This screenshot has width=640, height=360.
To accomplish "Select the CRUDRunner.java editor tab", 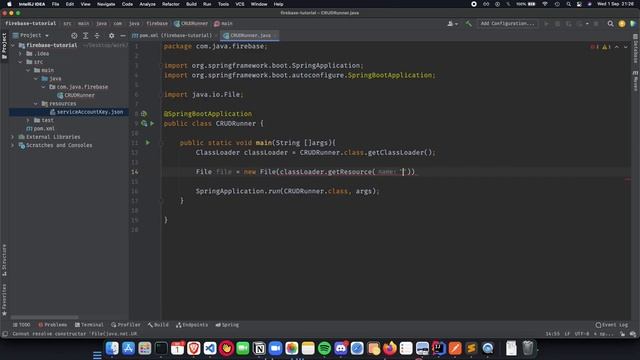I will (250, 36).
